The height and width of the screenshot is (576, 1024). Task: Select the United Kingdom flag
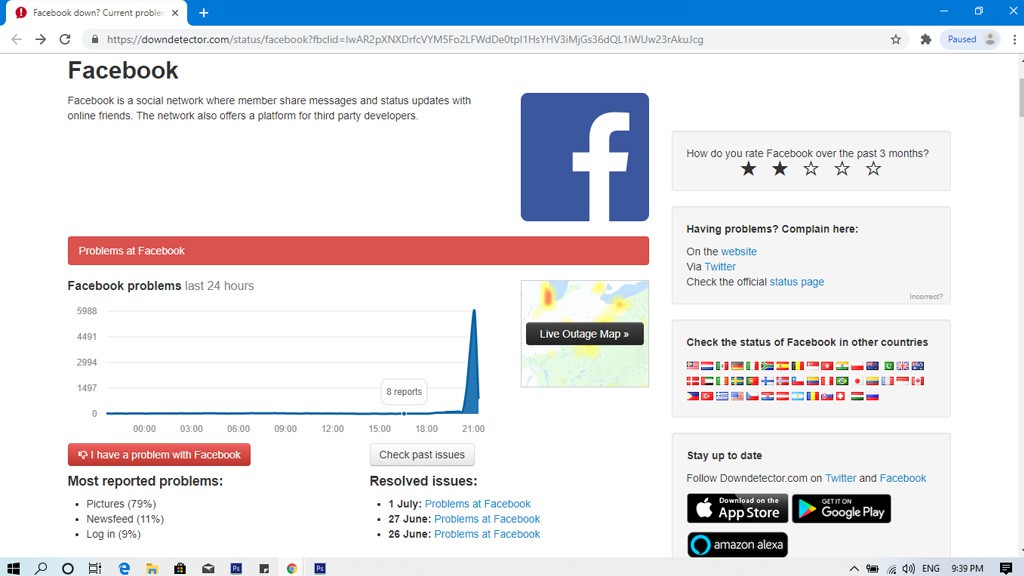tap(903, 366)
